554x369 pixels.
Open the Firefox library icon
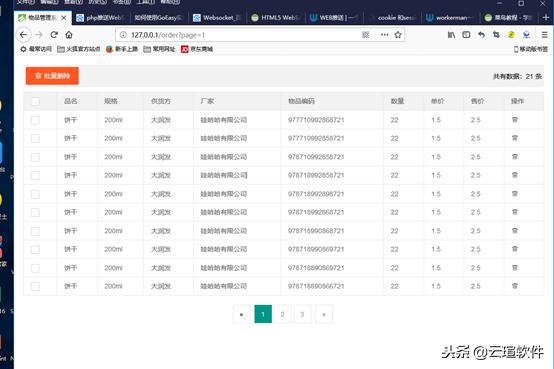tap(451, 35)
